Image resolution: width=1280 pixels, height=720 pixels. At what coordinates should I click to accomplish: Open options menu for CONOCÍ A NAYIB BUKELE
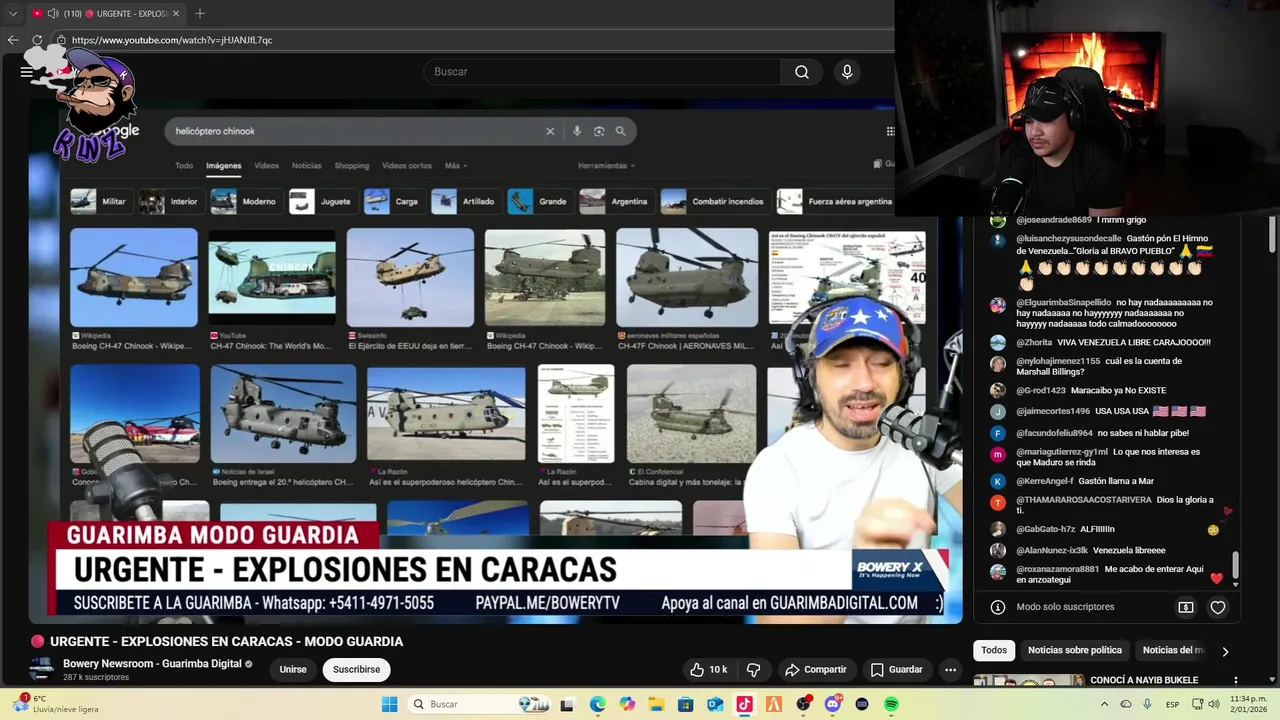tap(1236, 680)
